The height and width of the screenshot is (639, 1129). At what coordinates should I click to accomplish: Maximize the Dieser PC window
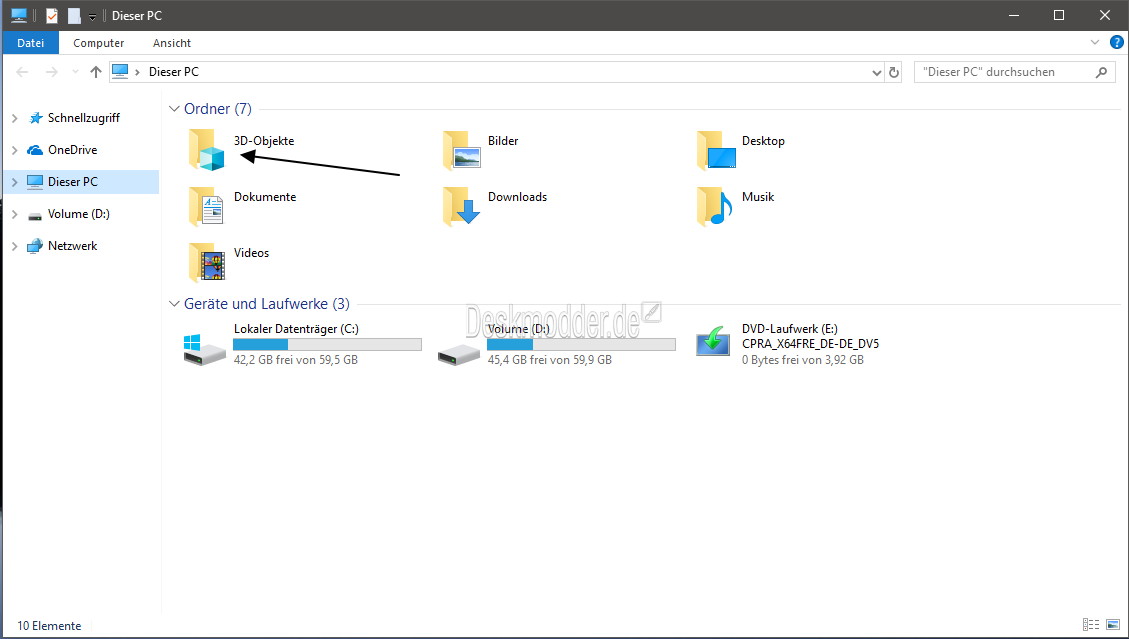click(x=1058, y=15)
